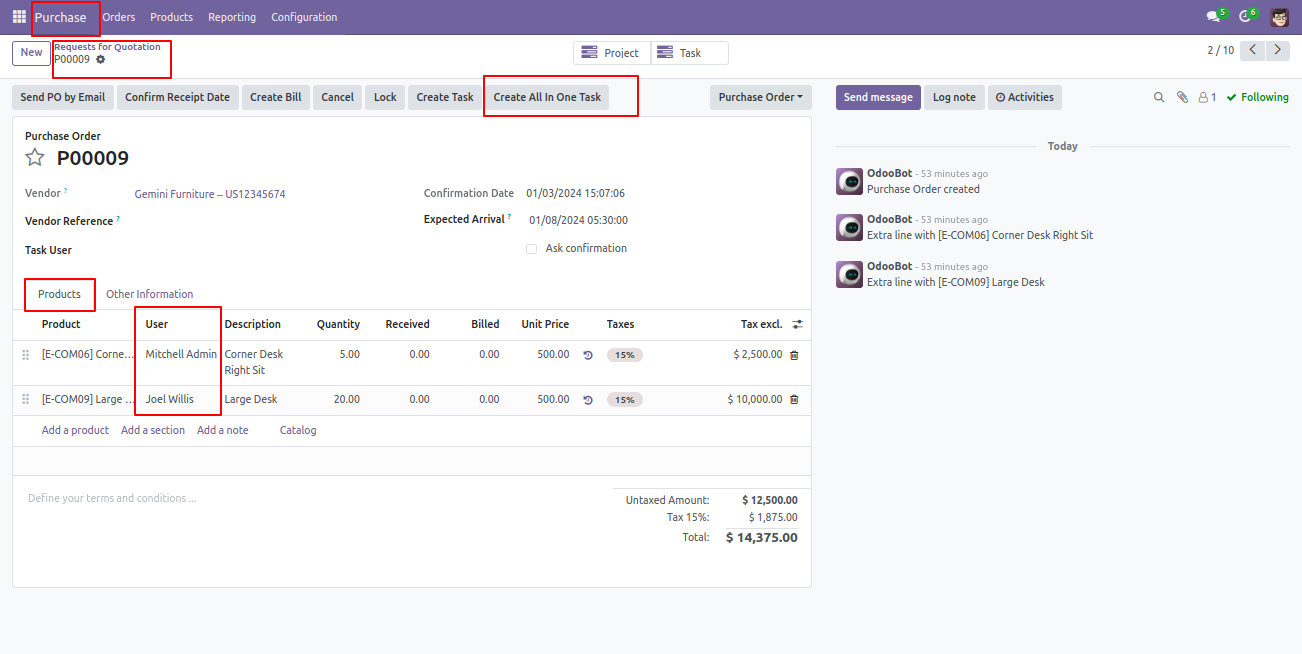Mark P00009 with the priority star
Screen dimensions: 1302x654
click(35, 157)
